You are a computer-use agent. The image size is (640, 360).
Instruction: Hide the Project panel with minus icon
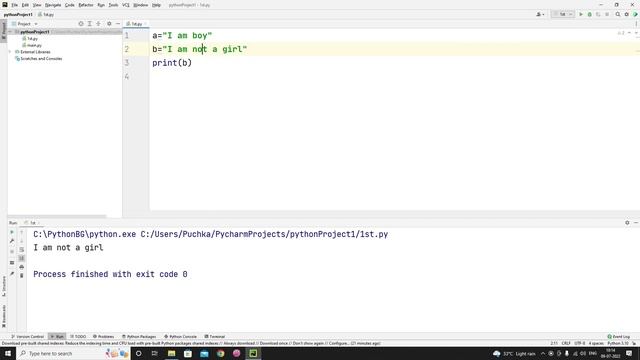[x=118, y=24]
